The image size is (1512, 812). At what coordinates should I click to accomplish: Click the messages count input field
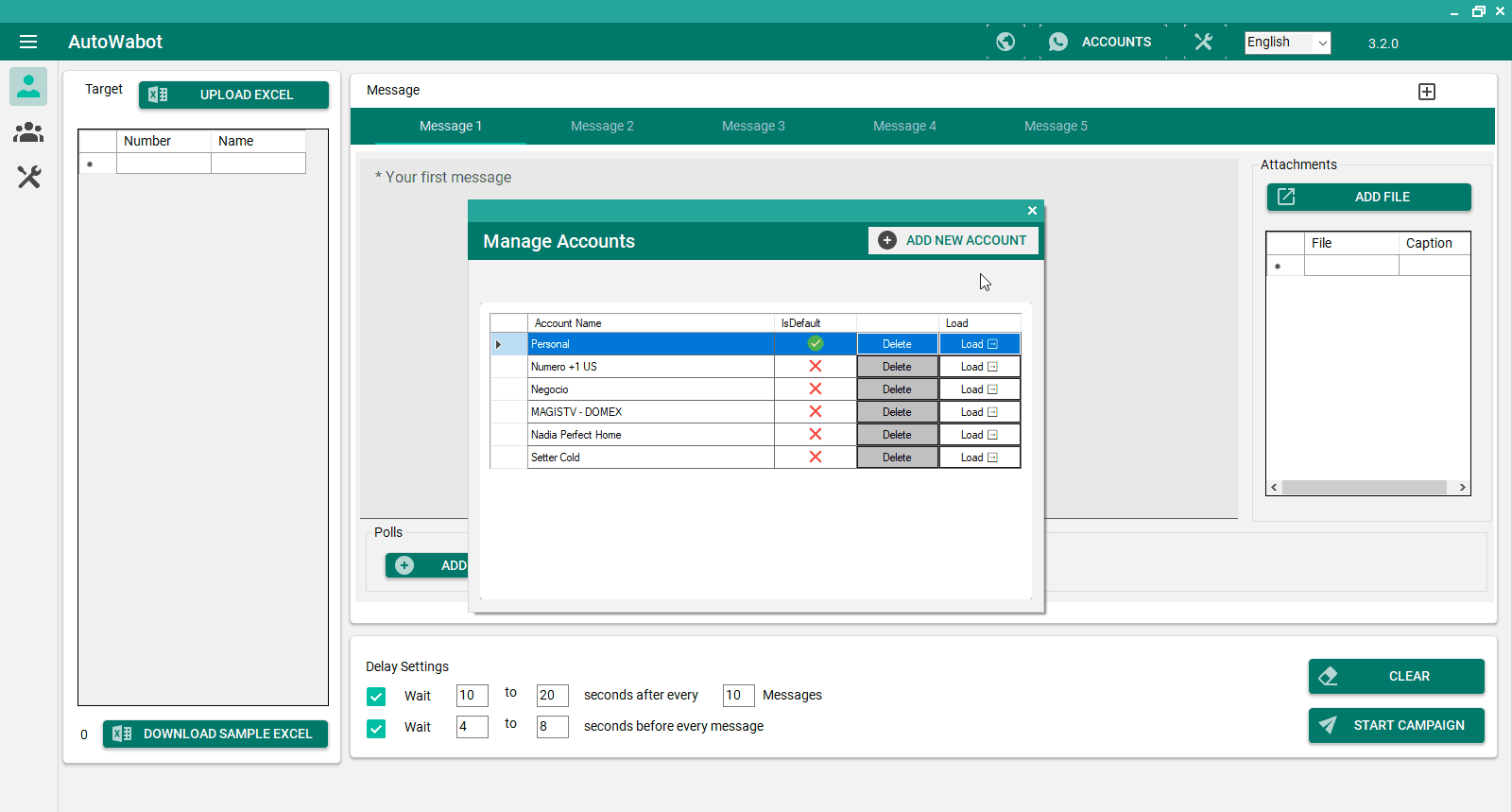click(x=738, y=696)
